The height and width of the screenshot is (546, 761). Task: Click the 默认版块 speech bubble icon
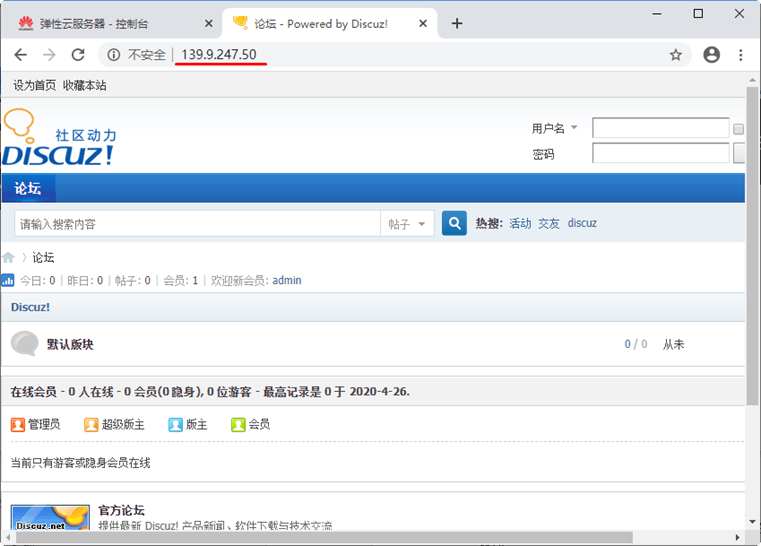(24, 344)
